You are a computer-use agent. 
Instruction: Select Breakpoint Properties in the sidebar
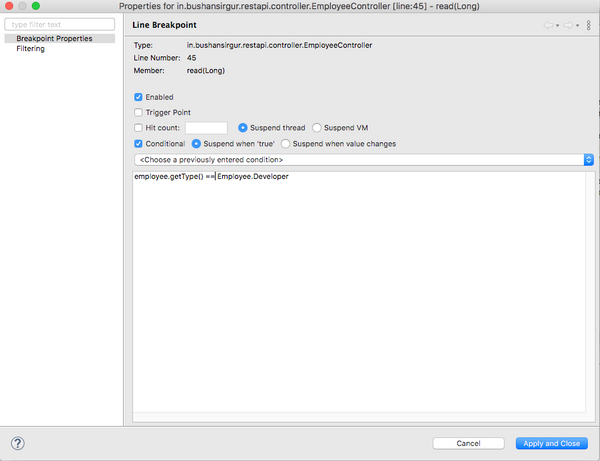point(55,38)
